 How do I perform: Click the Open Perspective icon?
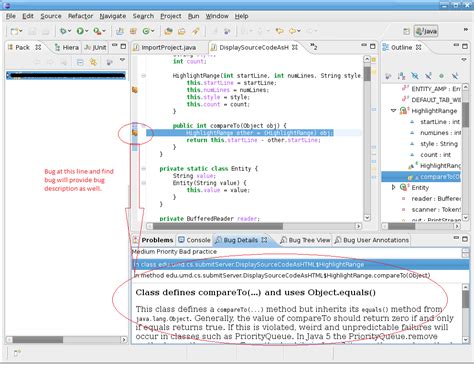(406, 31)
